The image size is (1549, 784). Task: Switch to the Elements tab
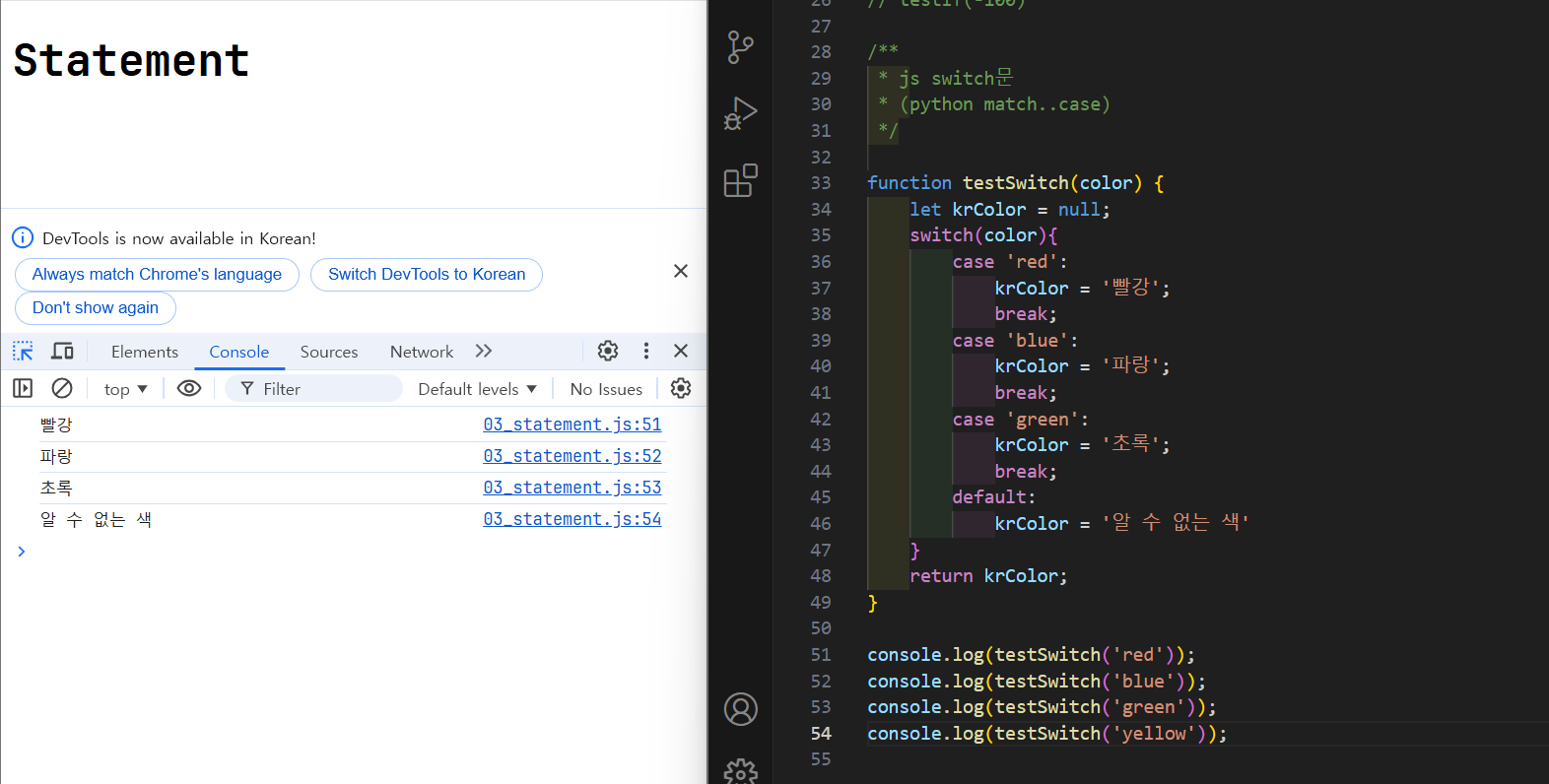pyautogui.click(x=145, y=352)
